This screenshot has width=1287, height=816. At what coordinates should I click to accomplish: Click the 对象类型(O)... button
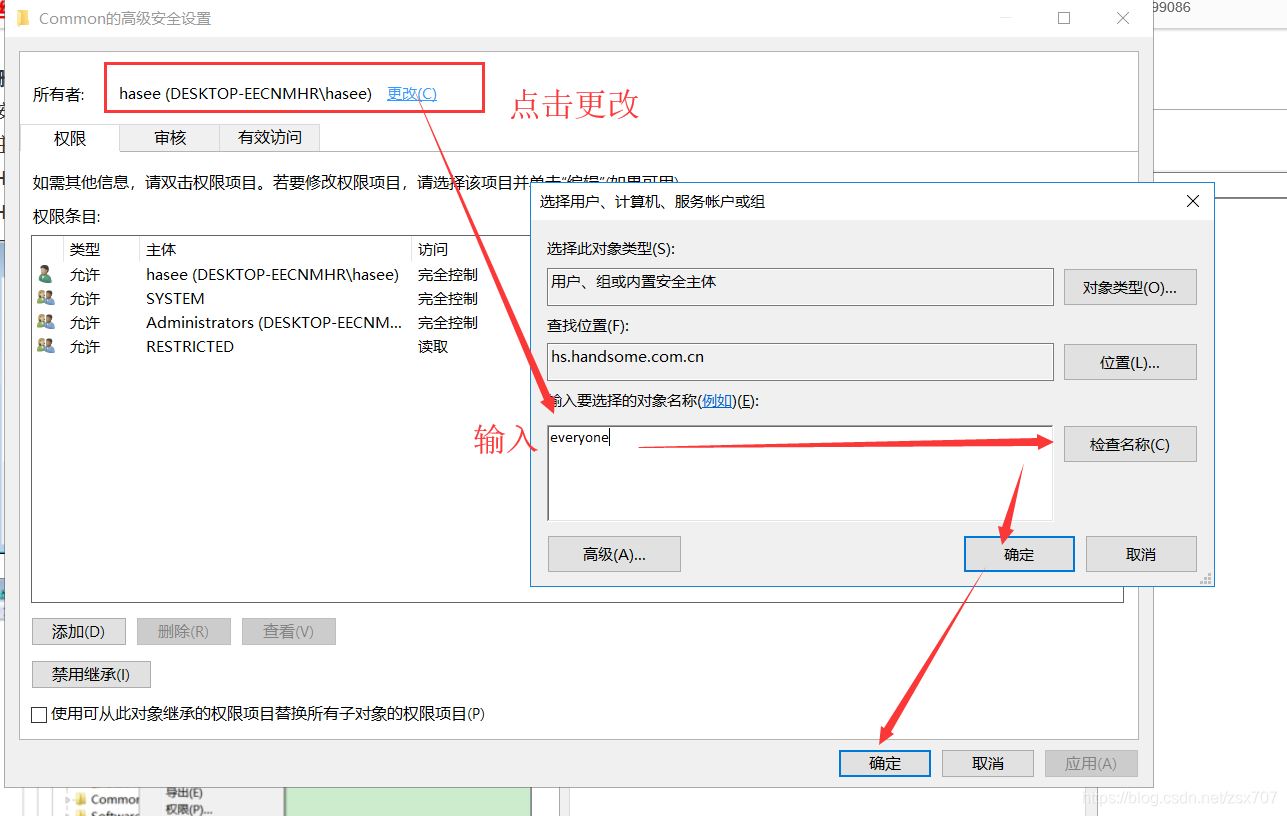pyautogui.click(x=1130, y=288)
